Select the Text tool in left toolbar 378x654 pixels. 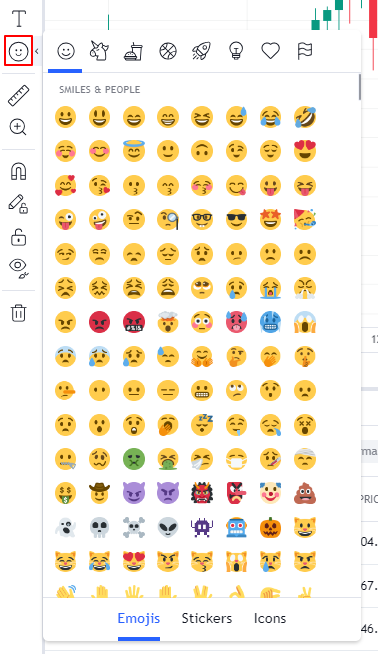[18, 18]
